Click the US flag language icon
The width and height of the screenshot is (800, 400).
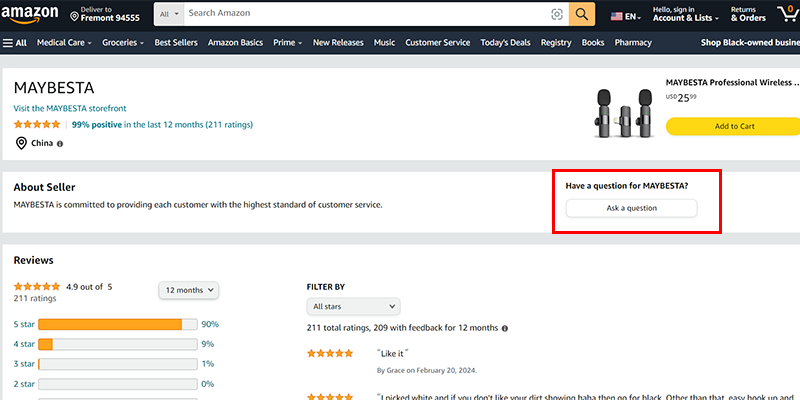click(x=616, y=16)
